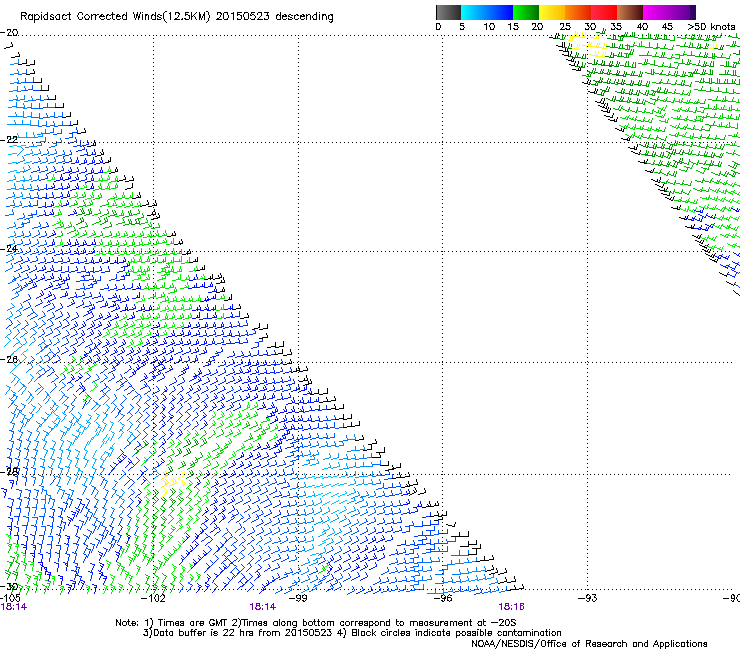Image resolution: width=740 pixels, height=650 pixels.
Task: Click the "Data buffer is 22 hrs" note
Action: (x=237, y=633)
